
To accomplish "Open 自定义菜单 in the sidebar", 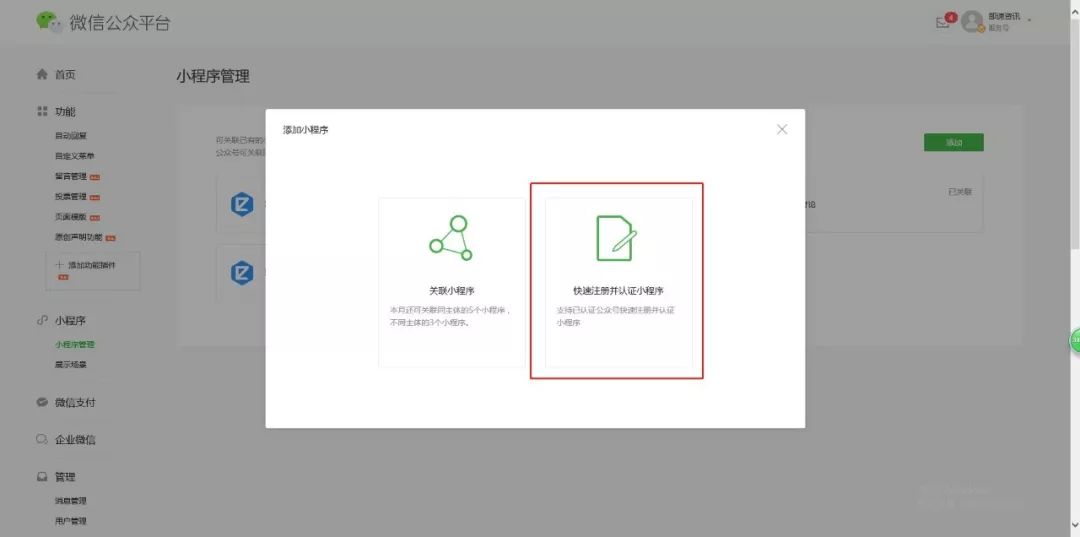I will (x=75, y=156).
